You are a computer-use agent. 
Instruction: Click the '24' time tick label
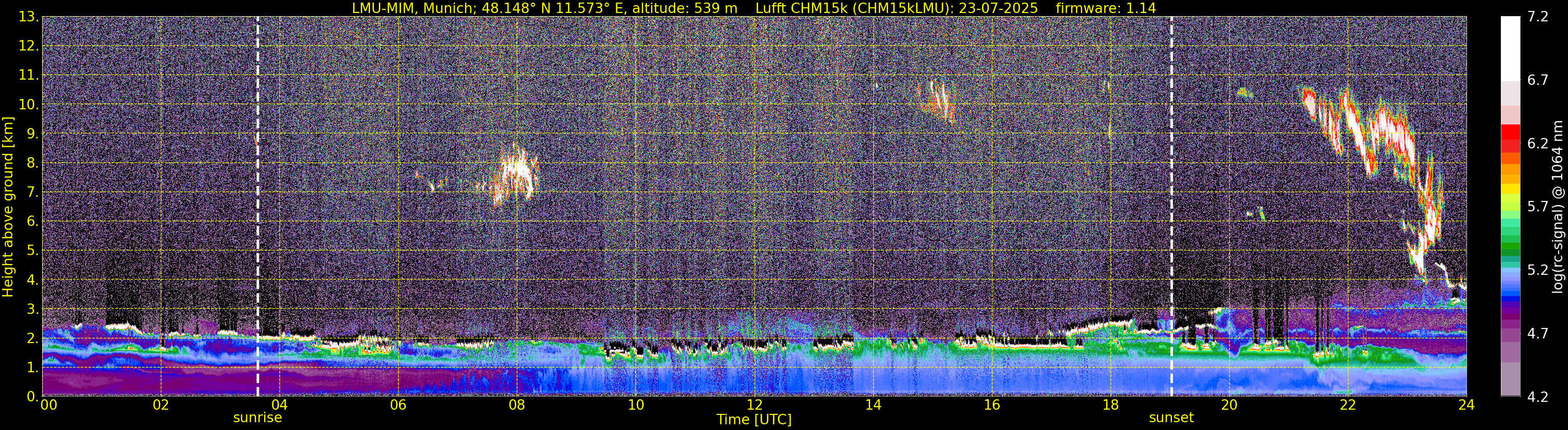pyautogui.click(x=1467, y=405)
